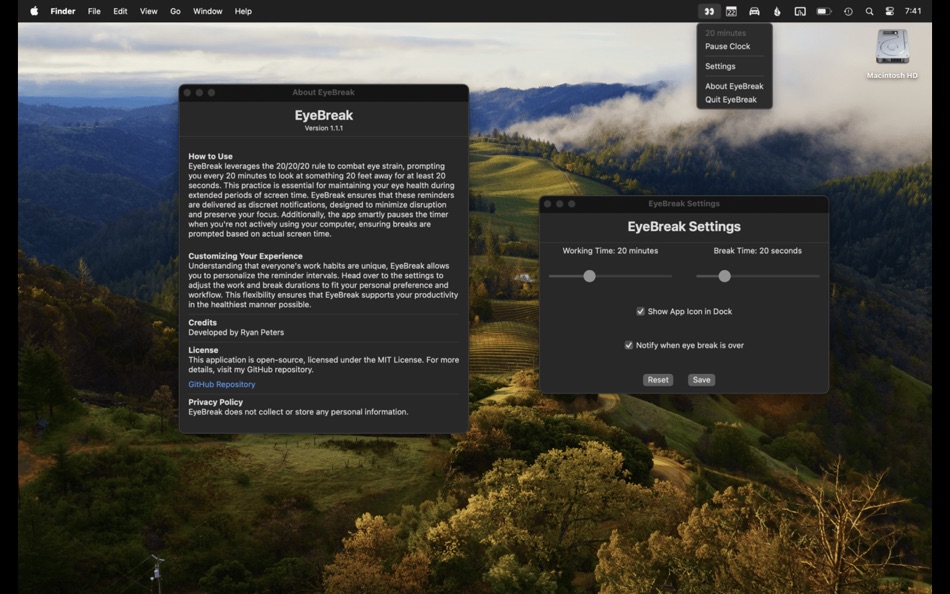Open the calendar icon showing 22
This screenshot has width=950, height=594.
(x=731, y=11)
